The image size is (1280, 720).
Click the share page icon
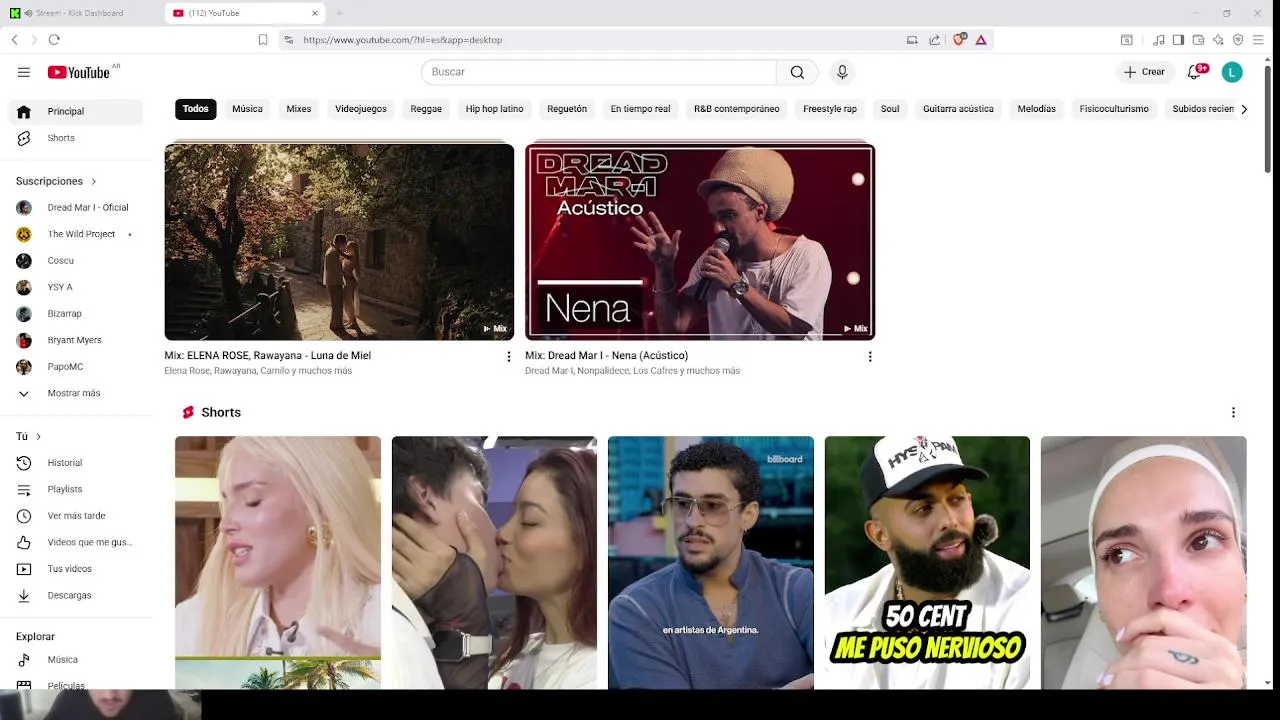pyautogui.click(x=934, y=40)
